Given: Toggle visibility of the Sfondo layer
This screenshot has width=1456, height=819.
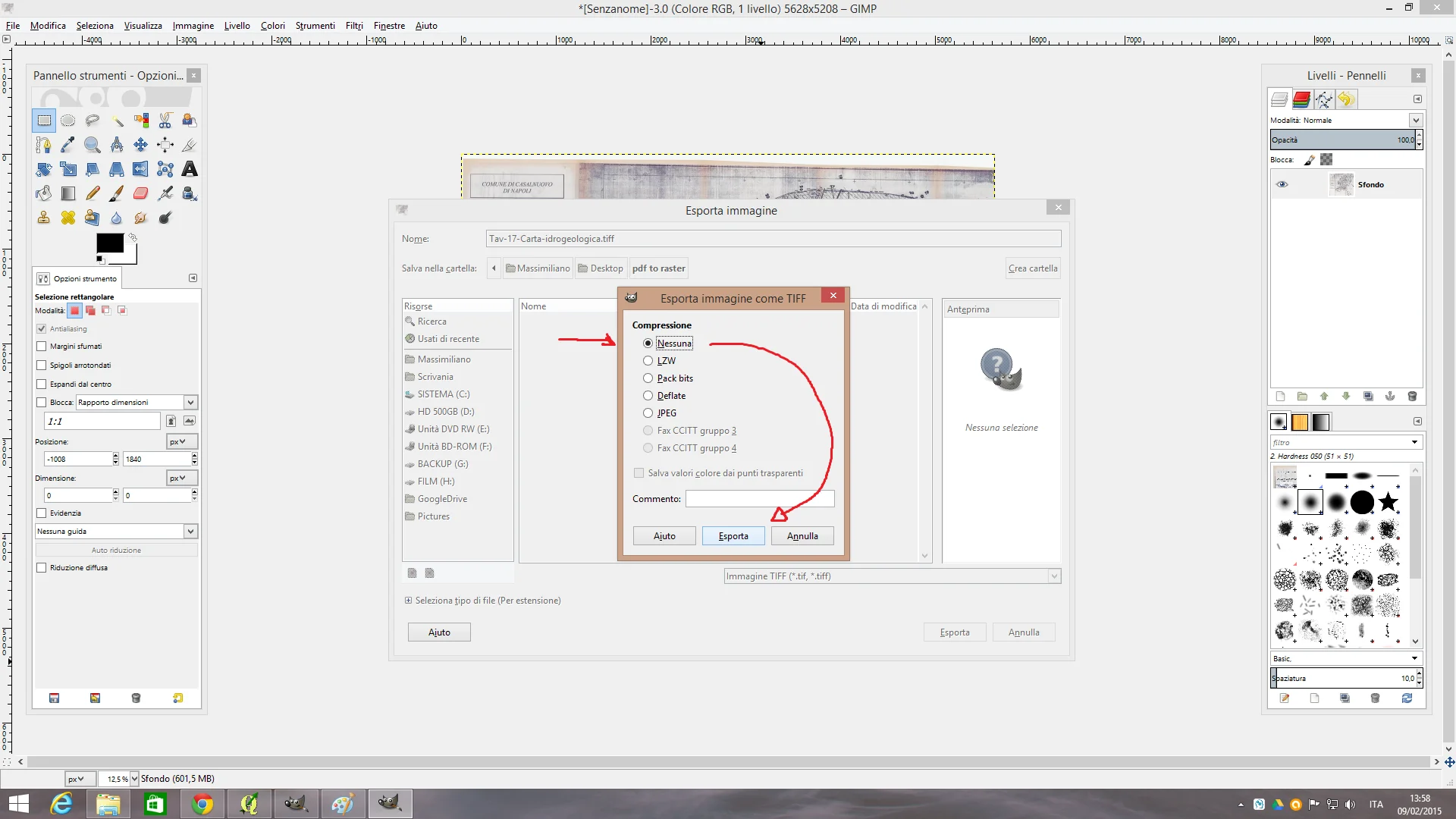Looking at the screenshot, I should [x=1282, y=184].
